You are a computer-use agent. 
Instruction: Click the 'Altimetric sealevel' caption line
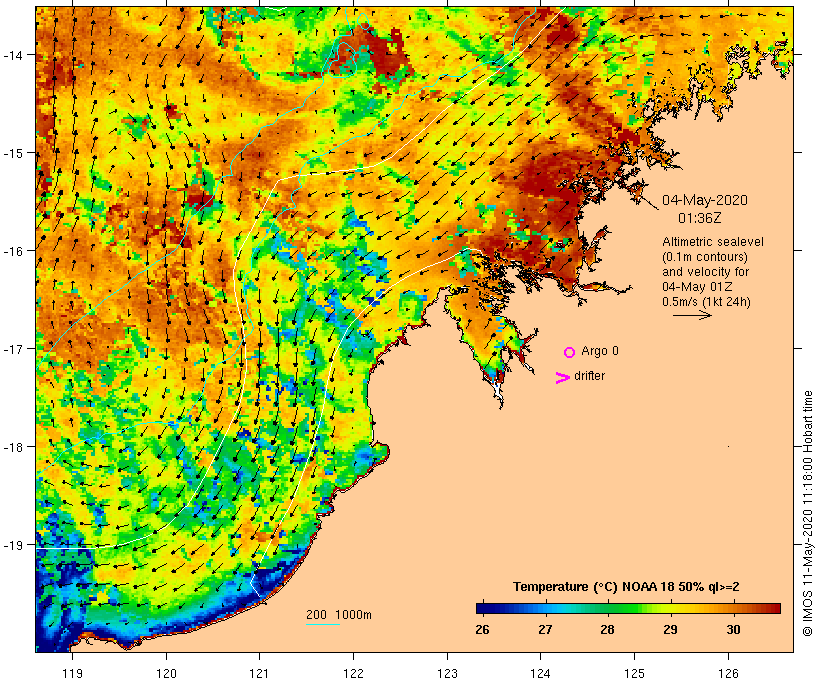713,242
